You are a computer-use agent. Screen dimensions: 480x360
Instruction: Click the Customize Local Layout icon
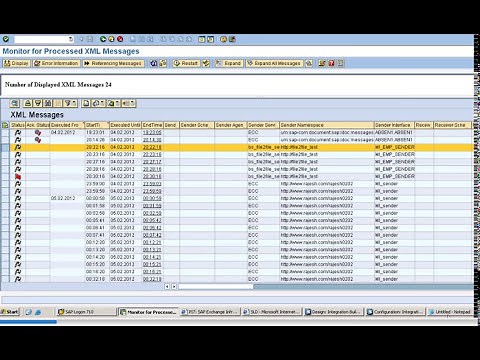pyautogui.click(x=232, y=39)
